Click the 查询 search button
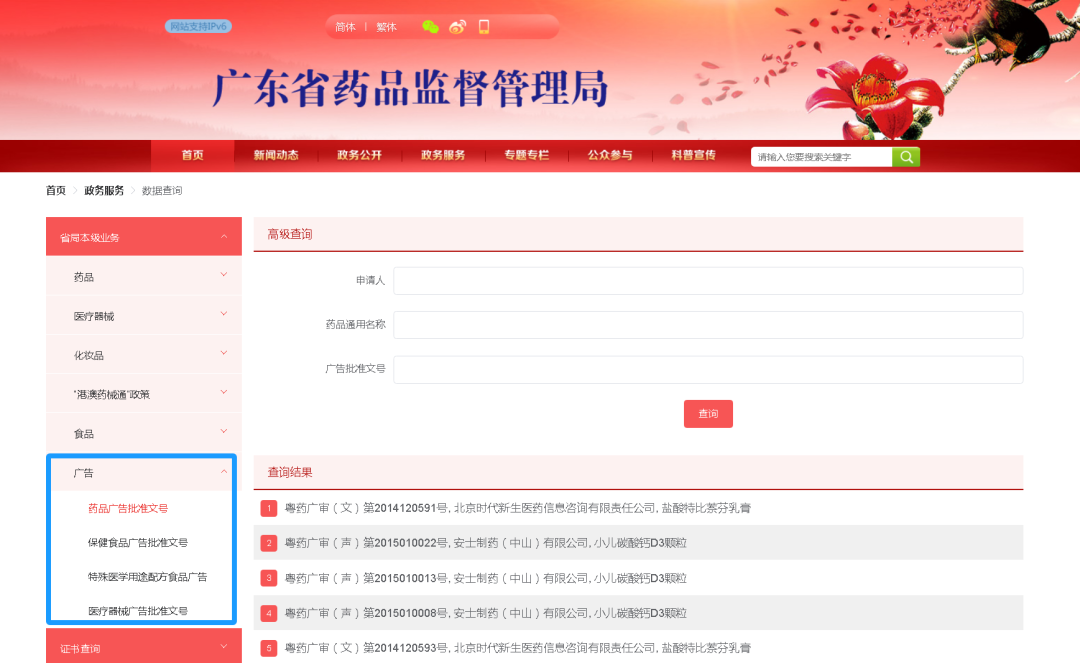The image size is (1080, 663). (708, 413)
